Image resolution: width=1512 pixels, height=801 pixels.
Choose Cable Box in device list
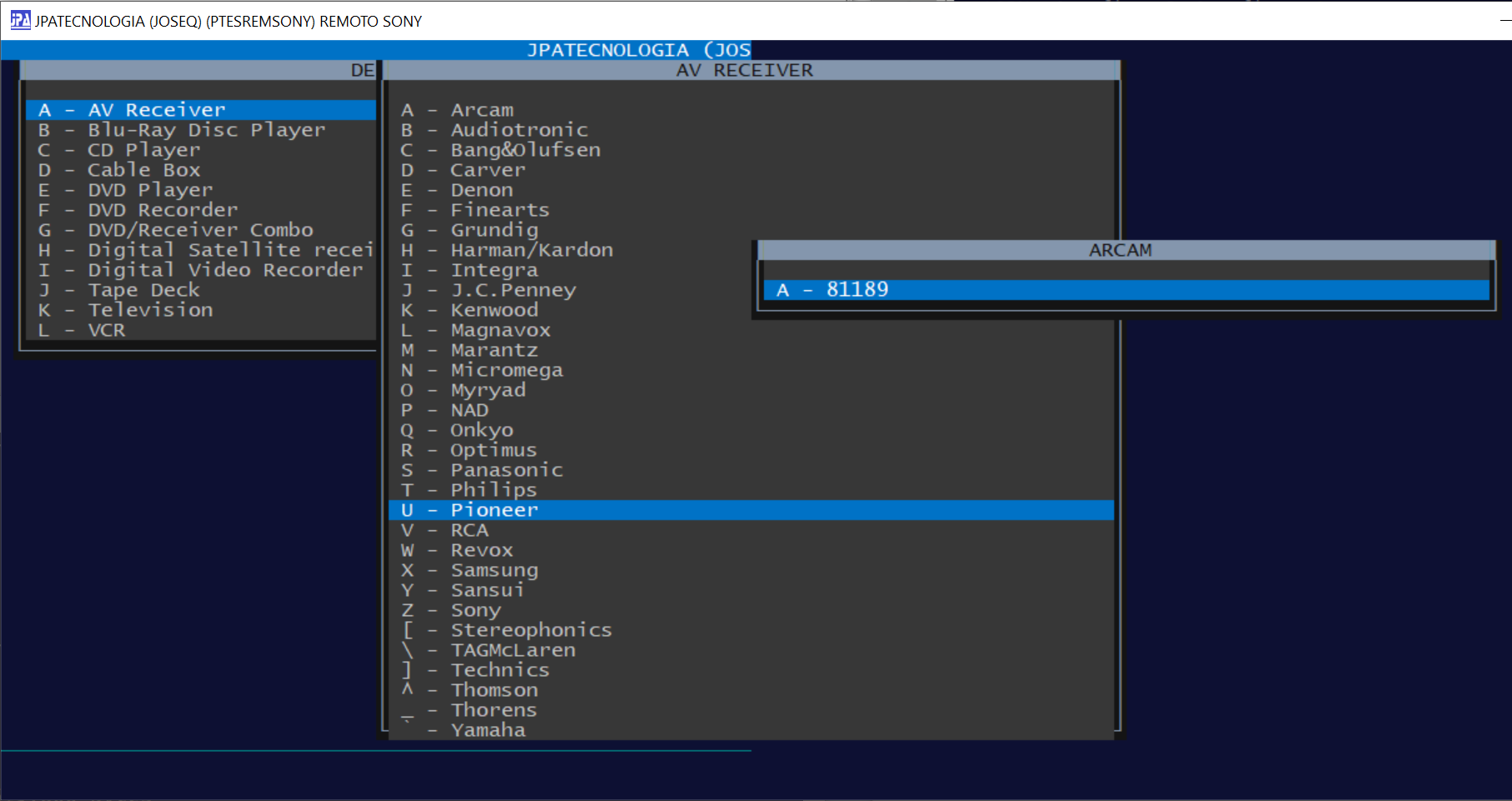(x=201, y=170)
